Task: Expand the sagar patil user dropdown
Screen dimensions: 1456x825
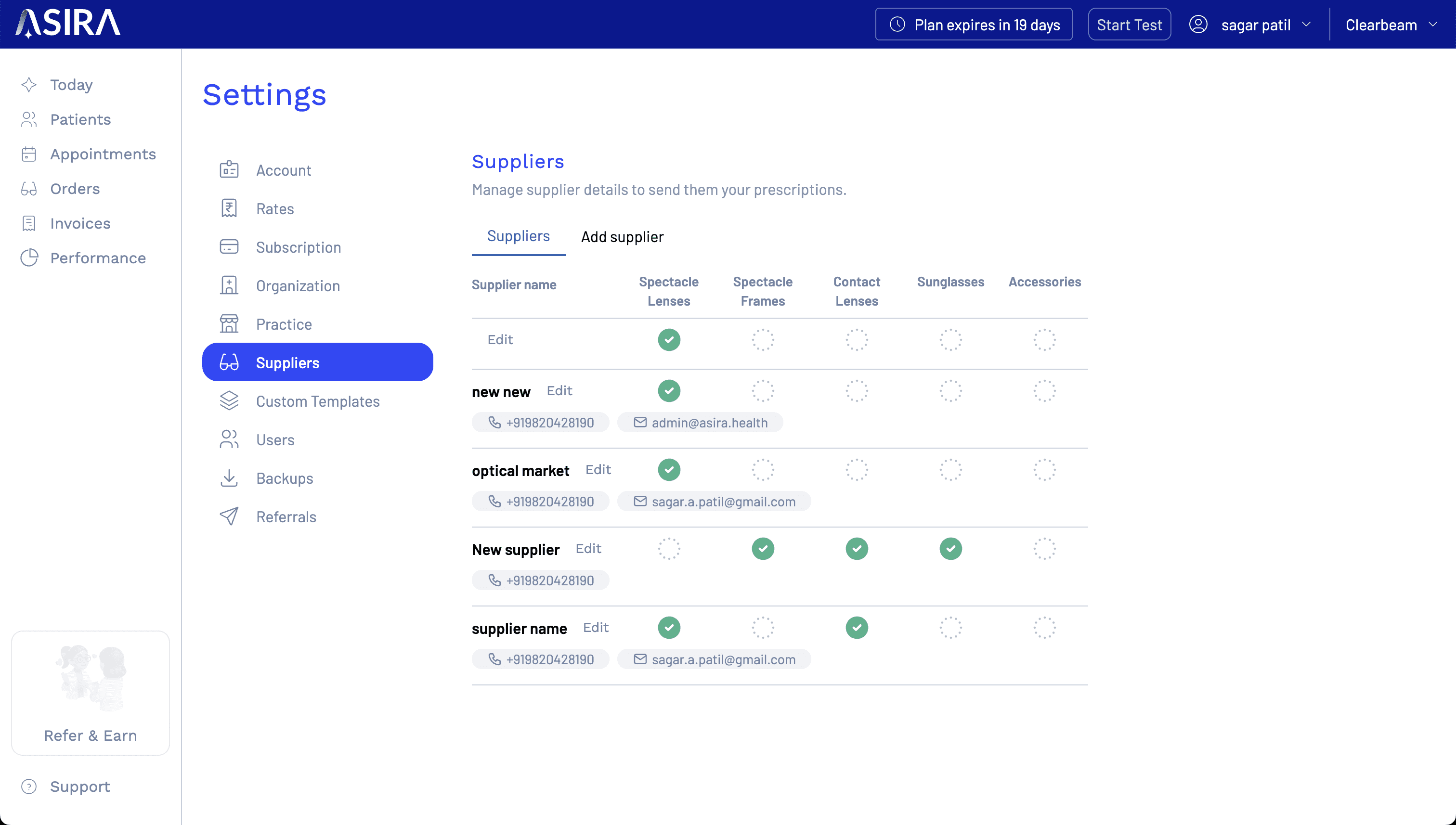Action: 1255,25
